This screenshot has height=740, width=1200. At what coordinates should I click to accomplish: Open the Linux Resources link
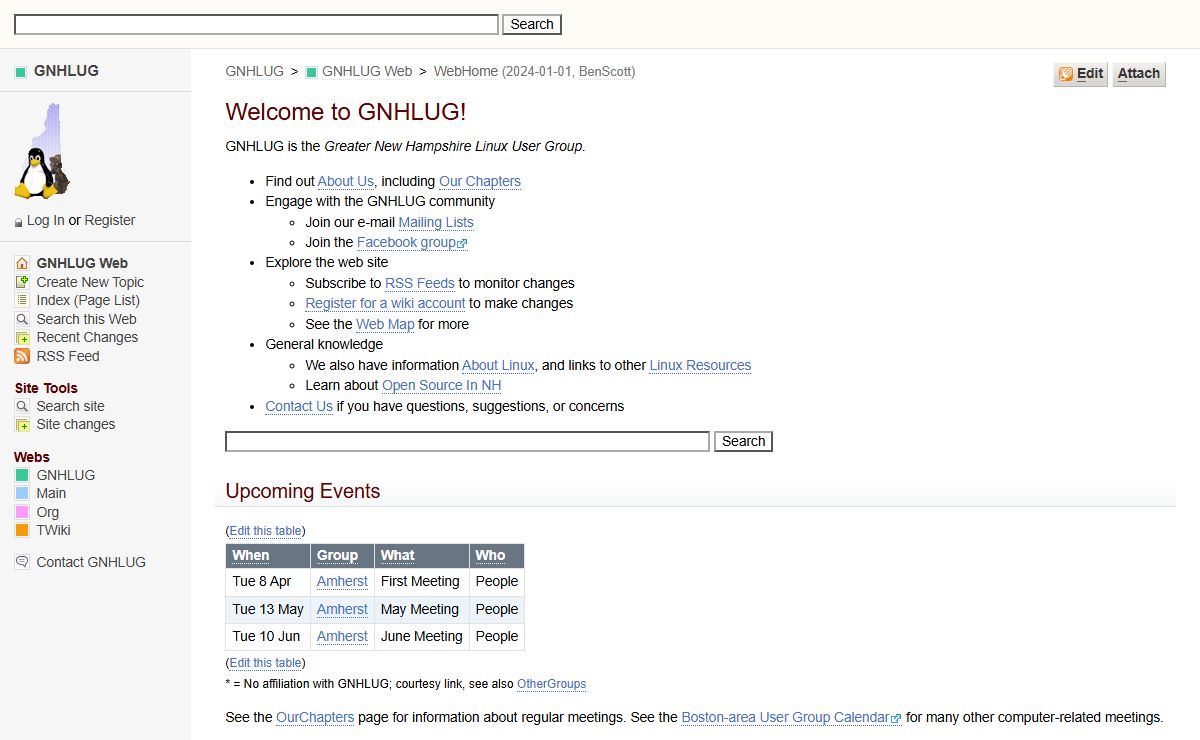pyautogui.click(x=700, y=365)
